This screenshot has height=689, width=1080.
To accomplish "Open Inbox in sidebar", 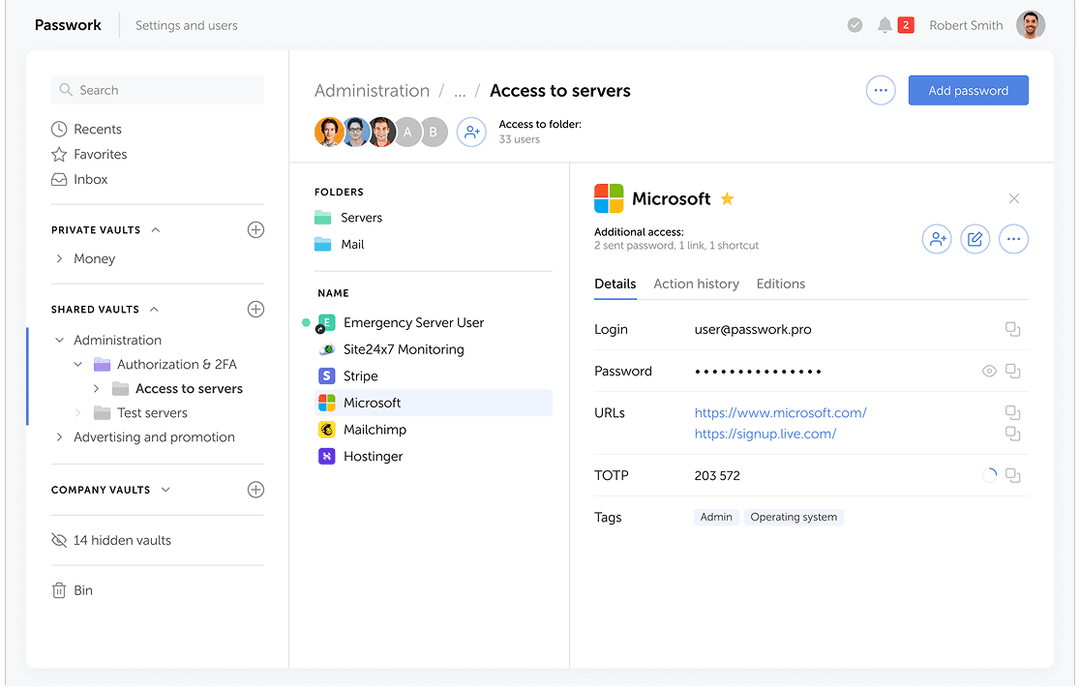I will pyautogui.click(x=80, y=179).
